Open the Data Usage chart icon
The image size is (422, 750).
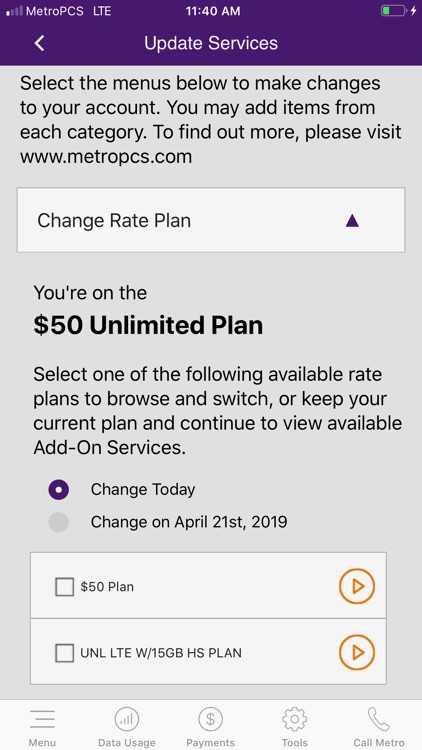click(126, 719)
